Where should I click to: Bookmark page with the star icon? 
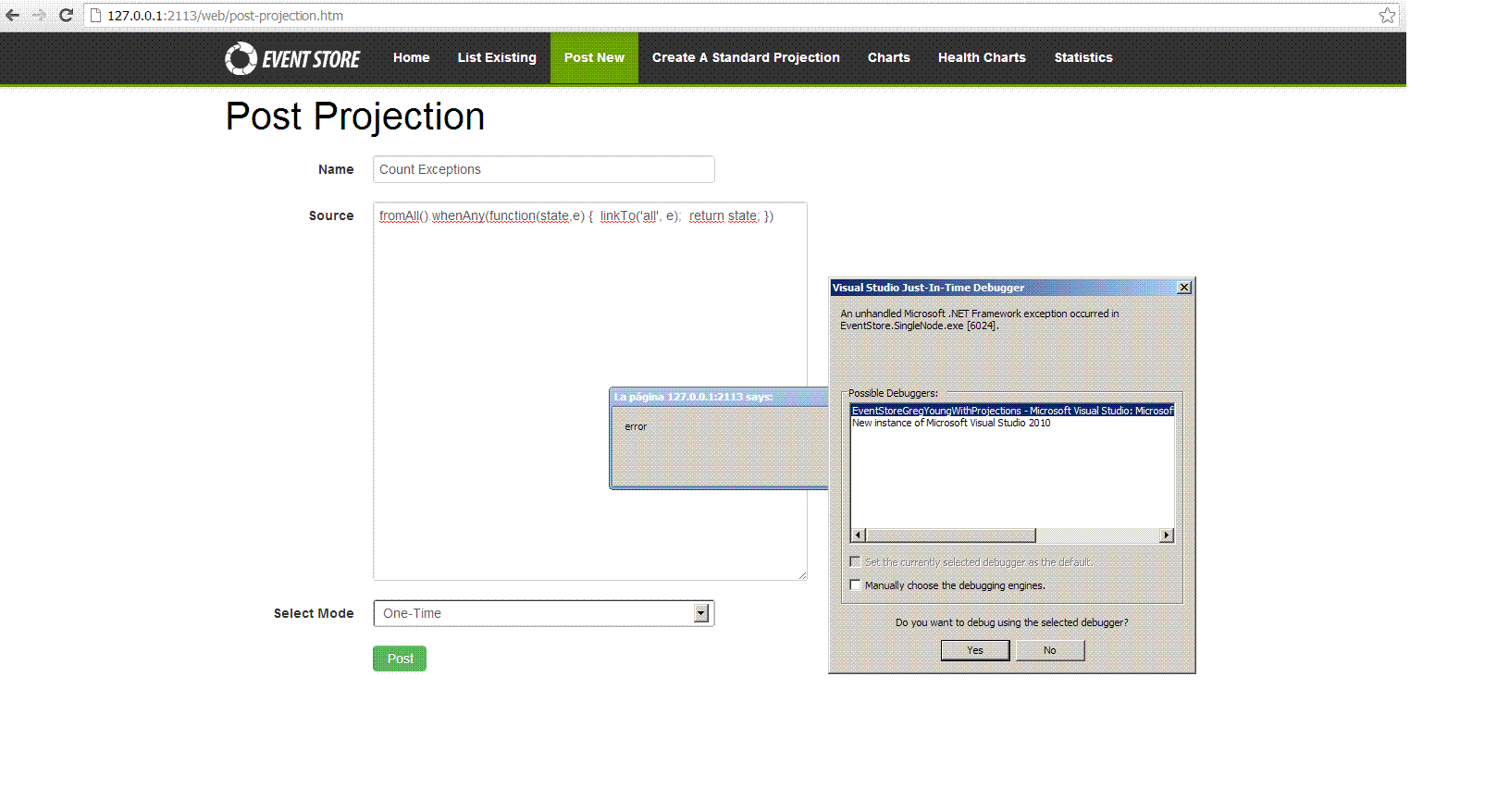tap(1387, 15)
